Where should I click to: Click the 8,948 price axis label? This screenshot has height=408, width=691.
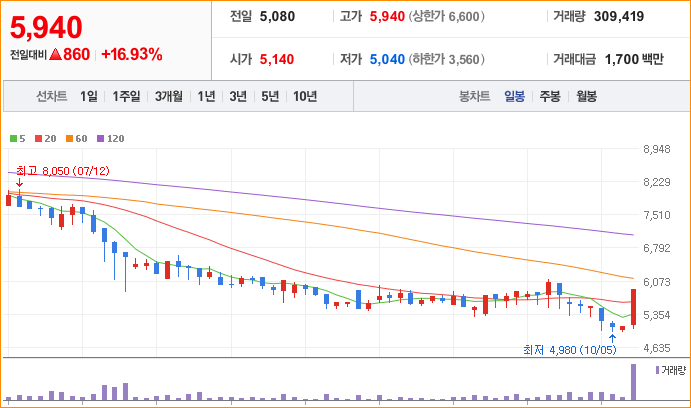[657, 149]
